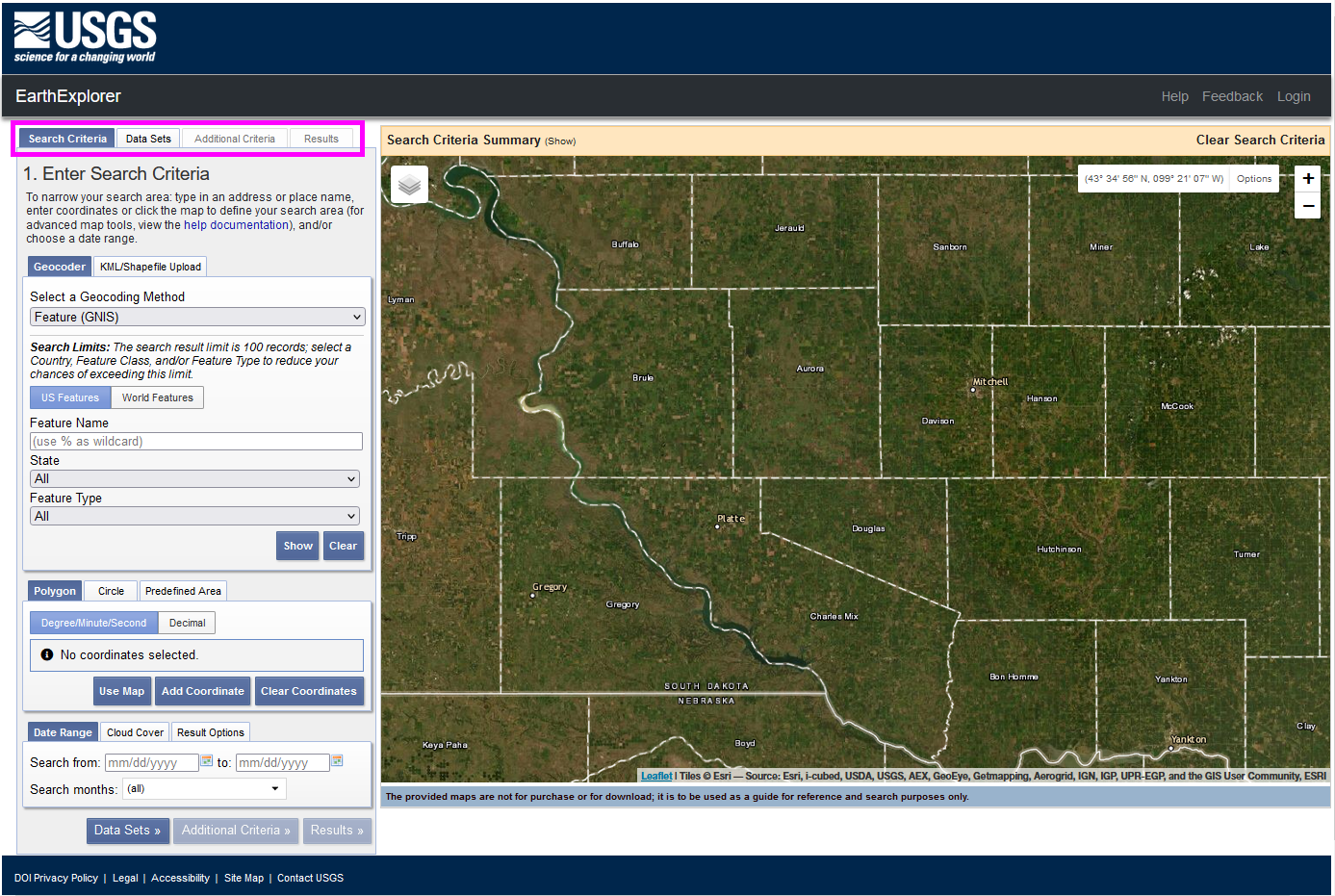Expand the State selection dropdown
Image resolution: width=1335 pixels, height=896 pixels.
[194, 478]
